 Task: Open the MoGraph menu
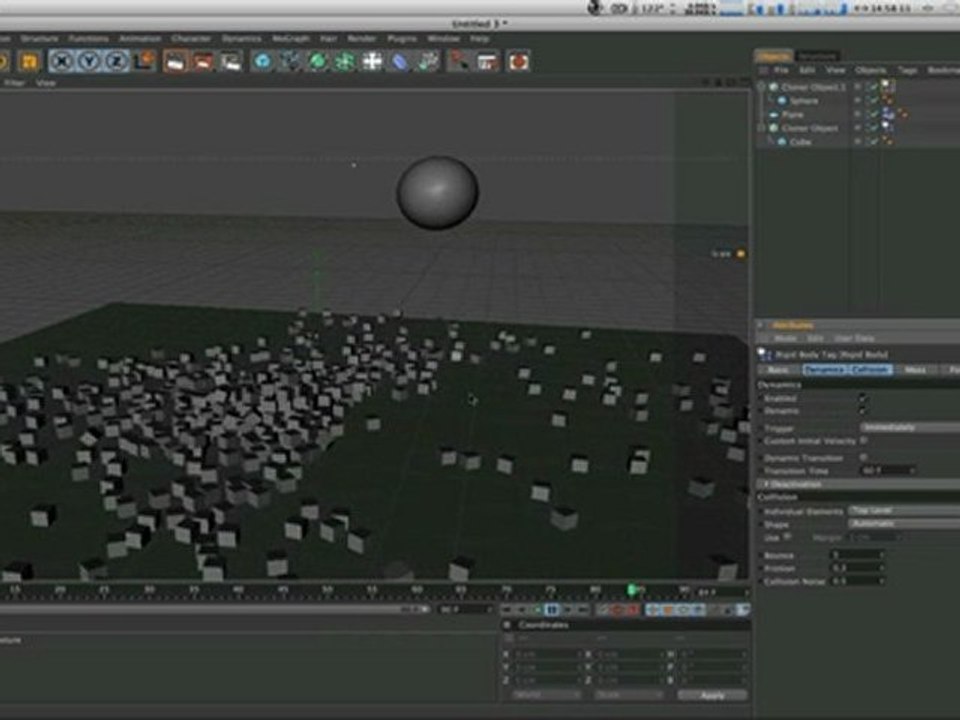(290, 39)
